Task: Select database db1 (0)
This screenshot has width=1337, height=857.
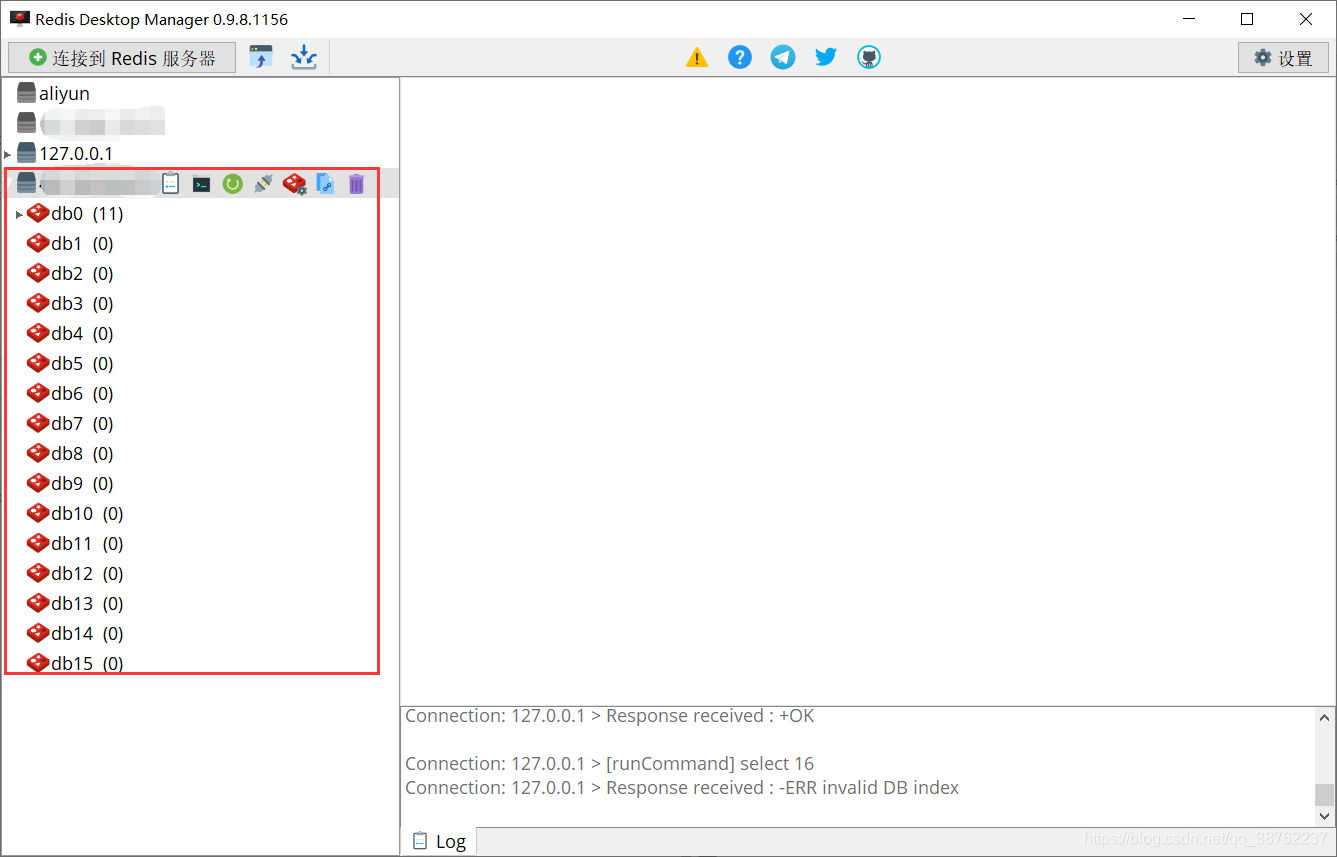Action: click(82, 243)
